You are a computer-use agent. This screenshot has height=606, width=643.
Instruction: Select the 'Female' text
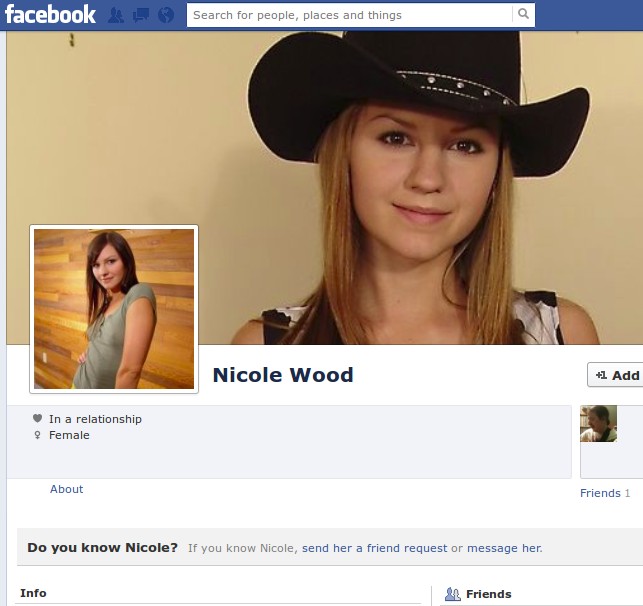pyautogui.click(x=69, y=435)
